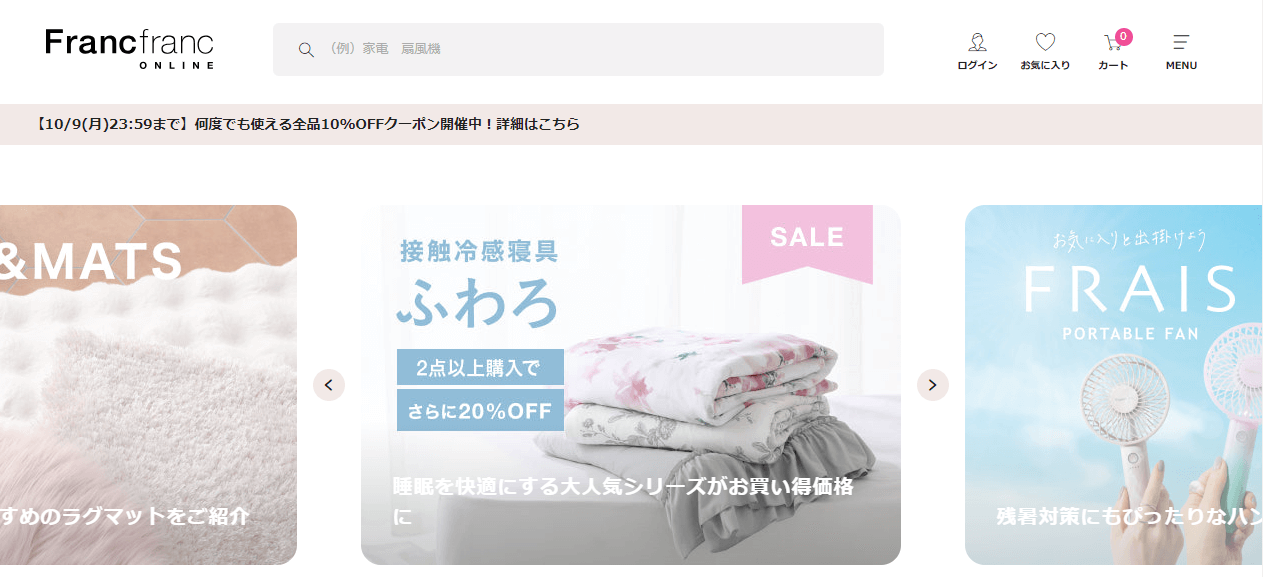Screen dimensions: 1263x577
Task: Click the Francfranc ONLINE logo
Action: 130,49
